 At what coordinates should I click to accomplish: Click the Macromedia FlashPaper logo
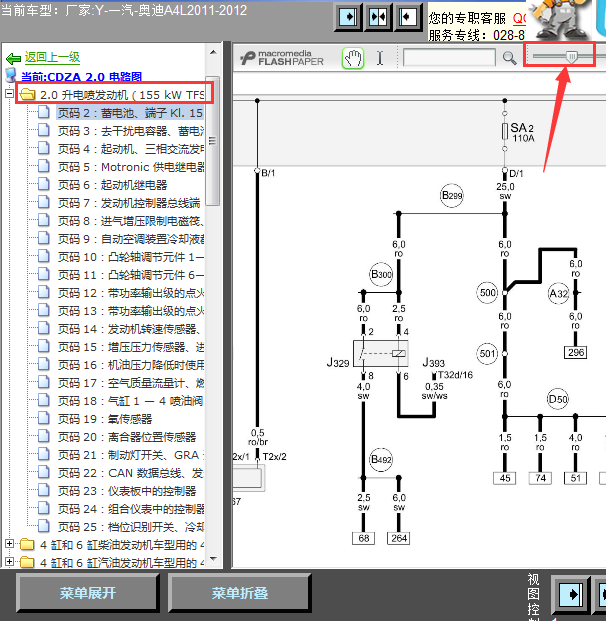click(x=282, y=58)
